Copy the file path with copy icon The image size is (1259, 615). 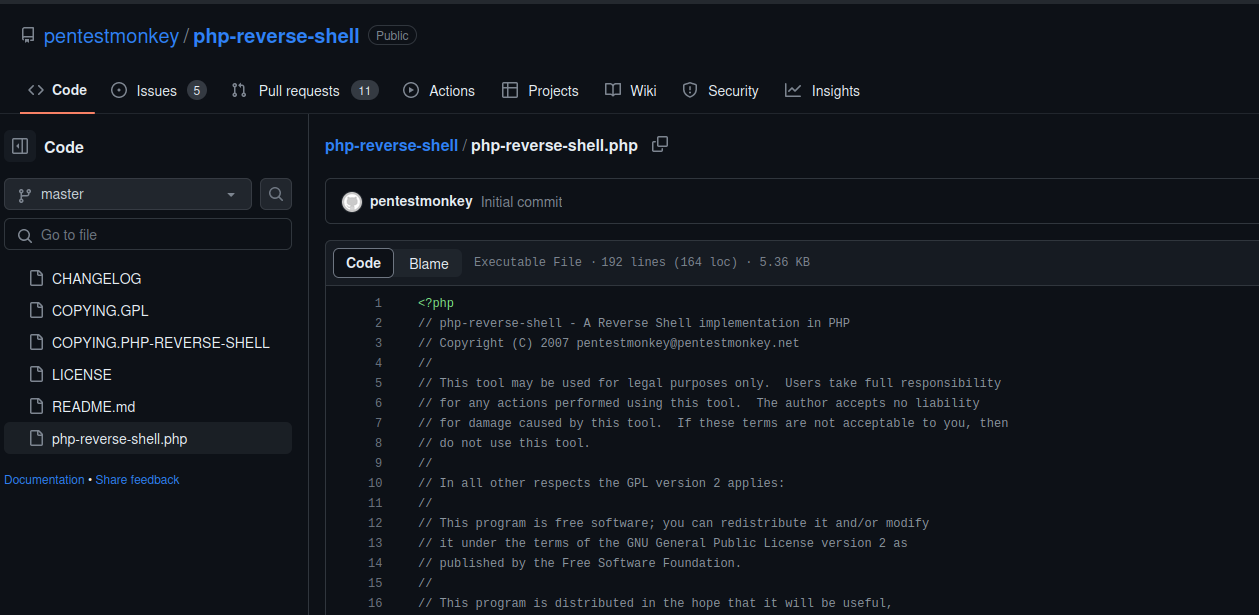[x=660, y=144]
